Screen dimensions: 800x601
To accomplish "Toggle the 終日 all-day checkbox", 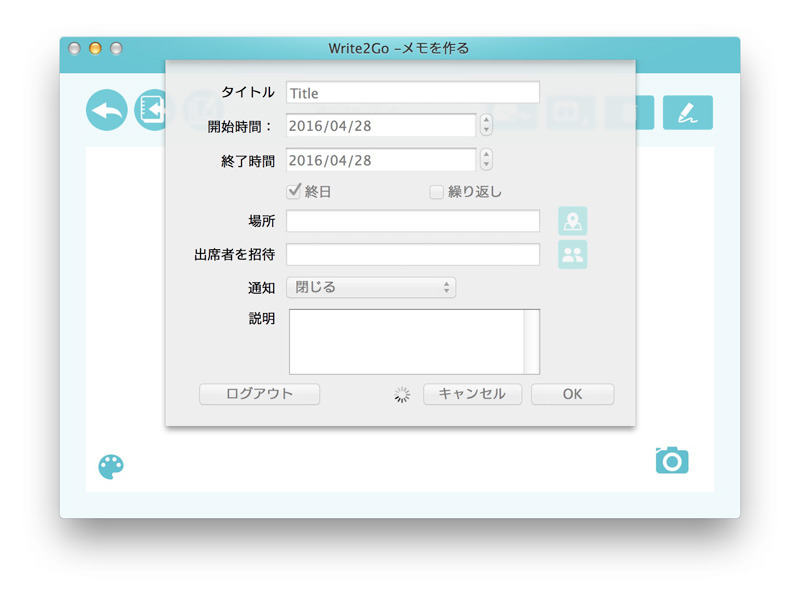I will [x=294, y=191].
